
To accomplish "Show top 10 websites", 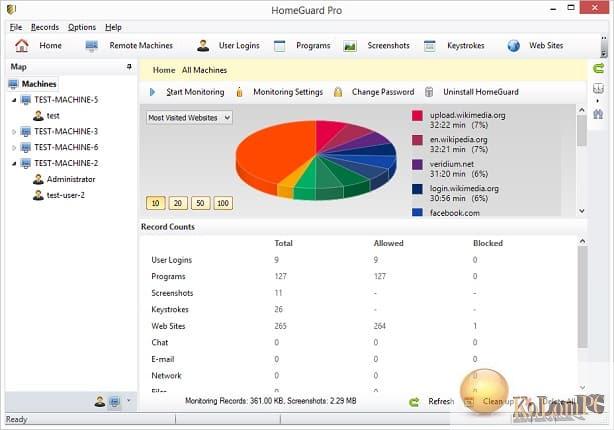I will click(155, 203).
